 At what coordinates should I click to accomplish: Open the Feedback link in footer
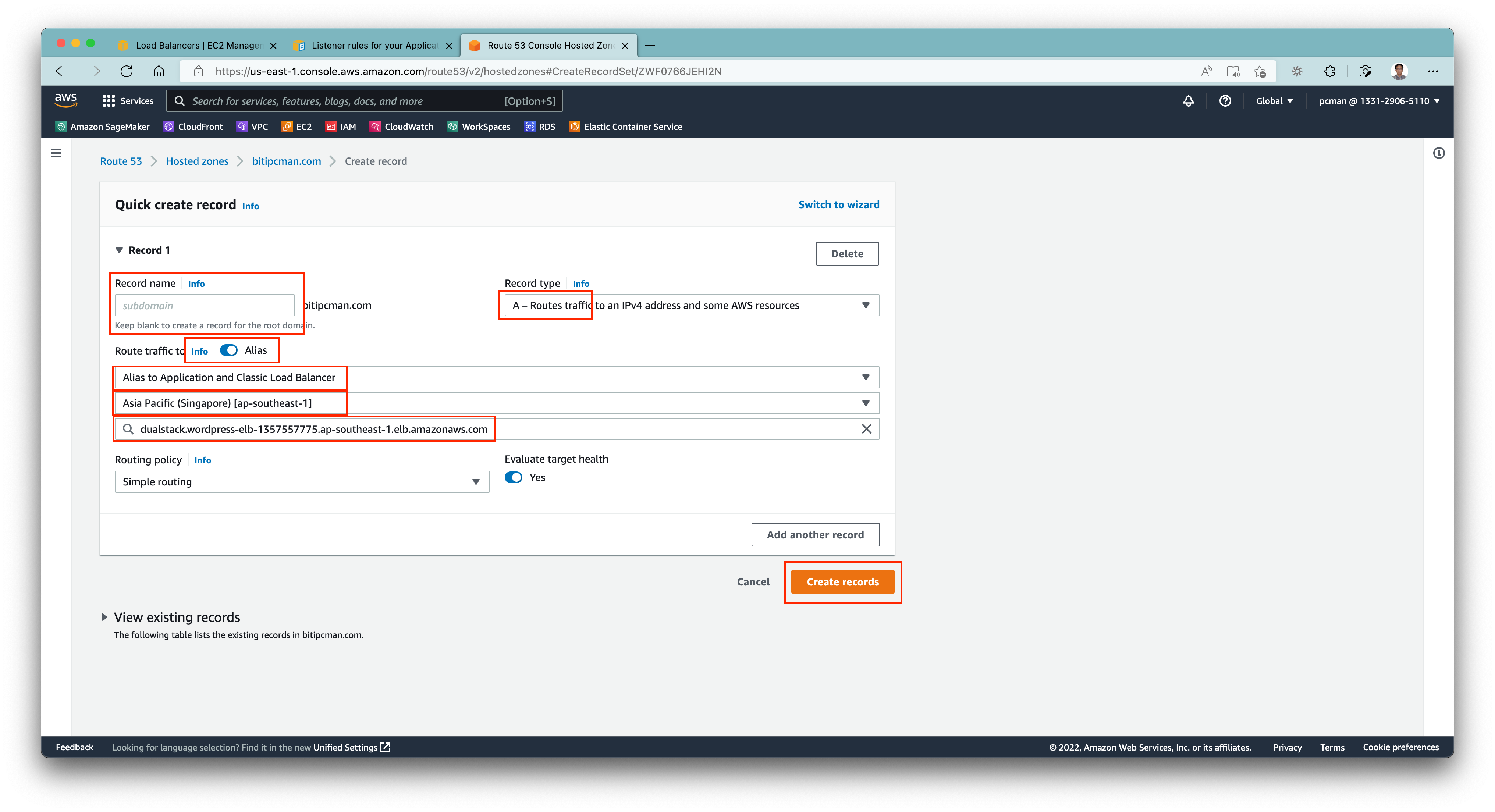point(74,747)
